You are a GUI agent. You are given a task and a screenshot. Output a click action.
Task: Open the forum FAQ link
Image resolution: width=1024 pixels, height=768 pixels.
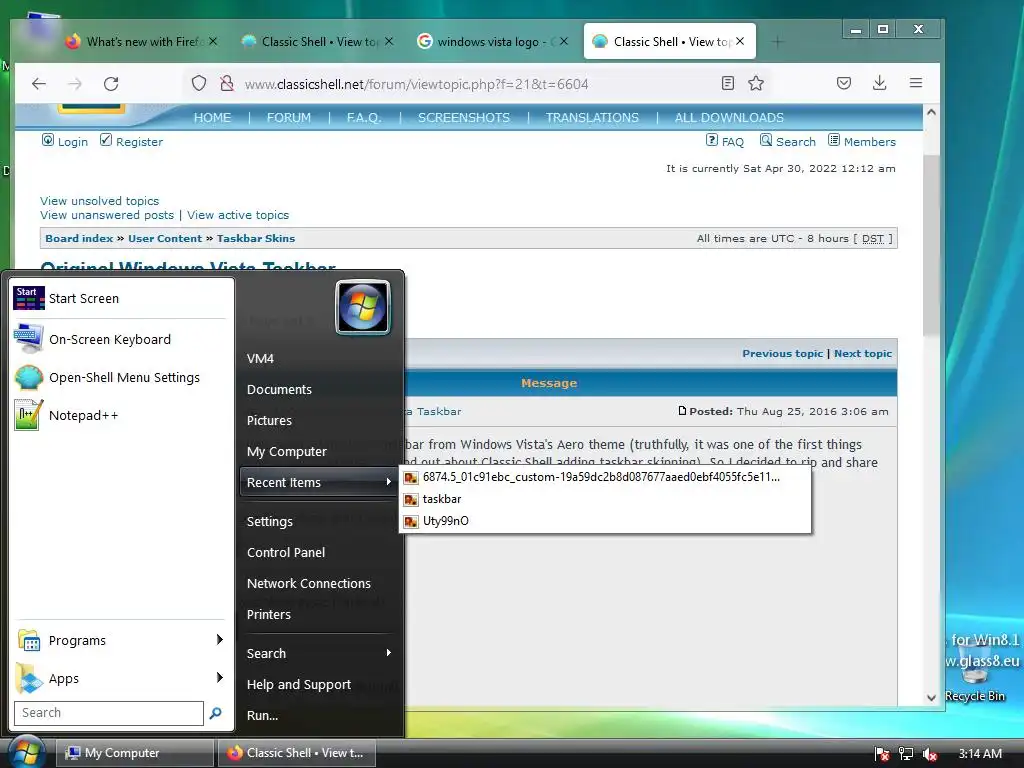[x=725, y=142]
